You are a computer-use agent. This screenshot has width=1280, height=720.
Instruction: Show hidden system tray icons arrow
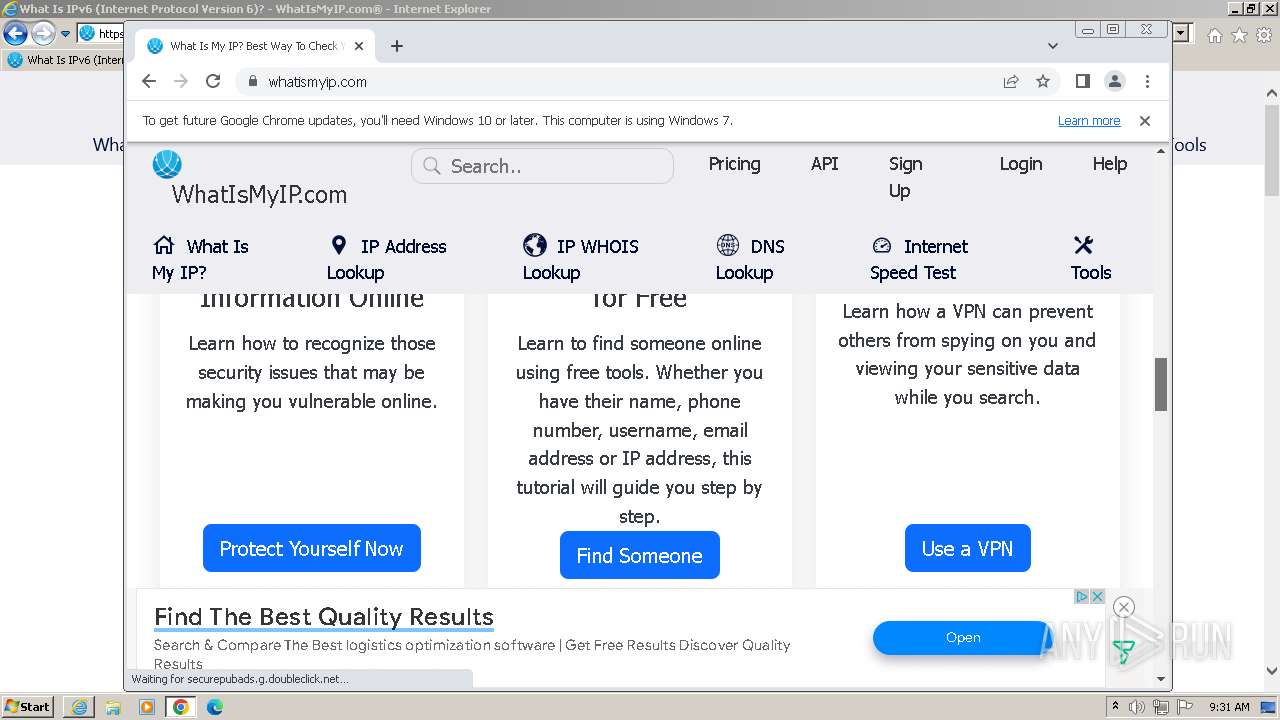point(1115,707)
